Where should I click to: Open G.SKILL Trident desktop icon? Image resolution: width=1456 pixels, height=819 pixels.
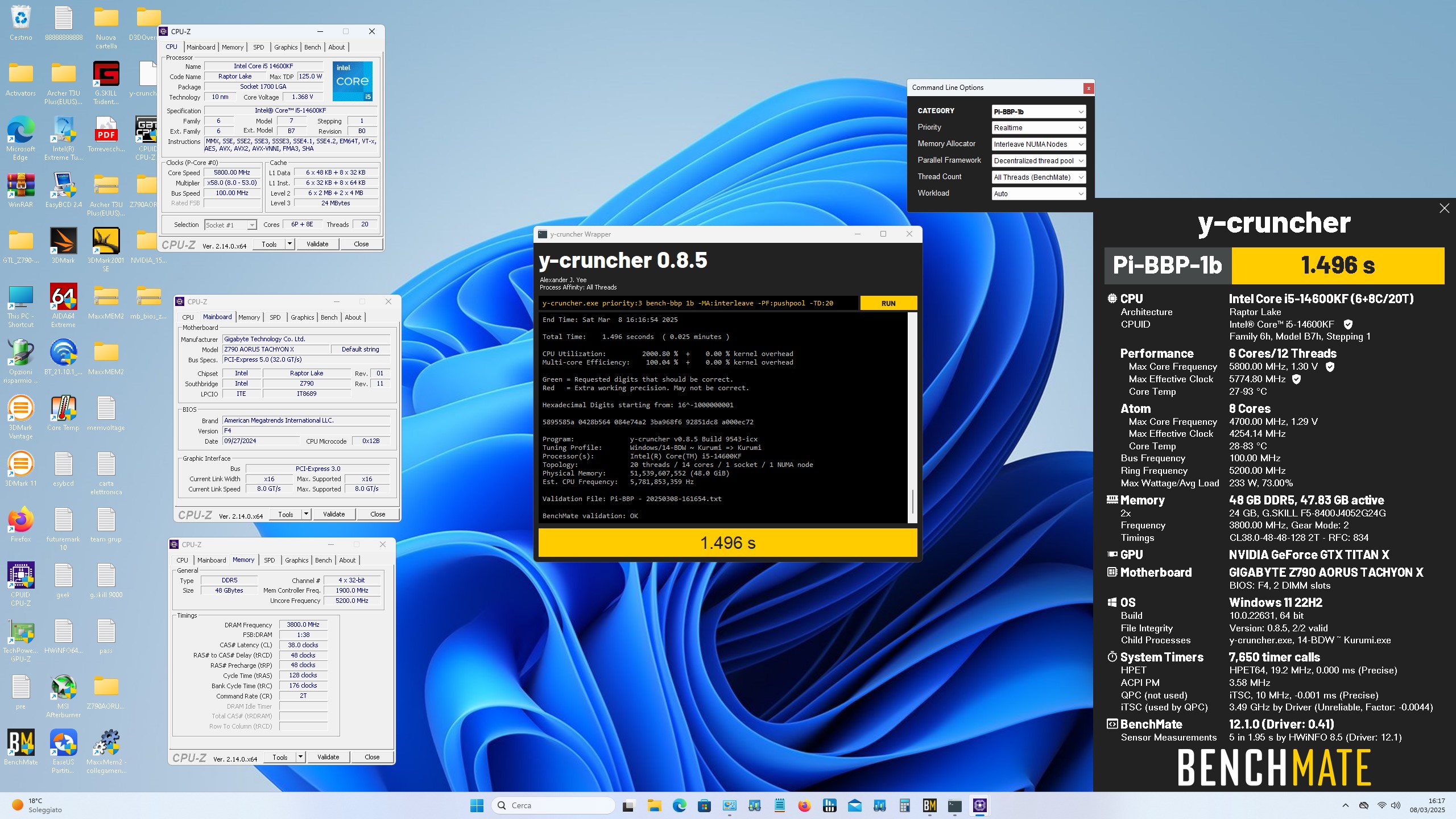(x=106, y=82)
